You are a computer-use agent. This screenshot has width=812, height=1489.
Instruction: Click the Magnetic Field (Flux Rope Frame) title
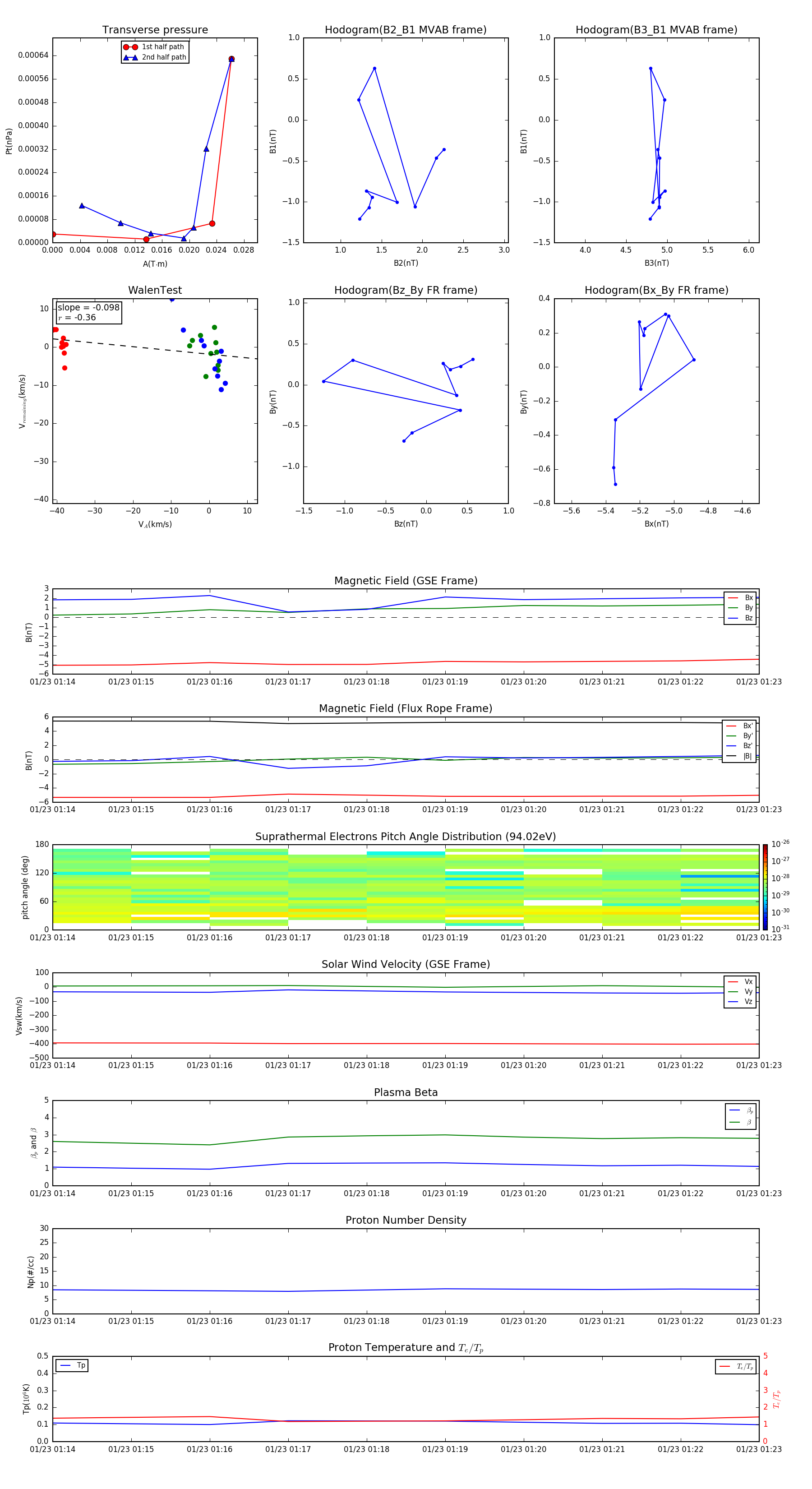(x=406, y=709)
